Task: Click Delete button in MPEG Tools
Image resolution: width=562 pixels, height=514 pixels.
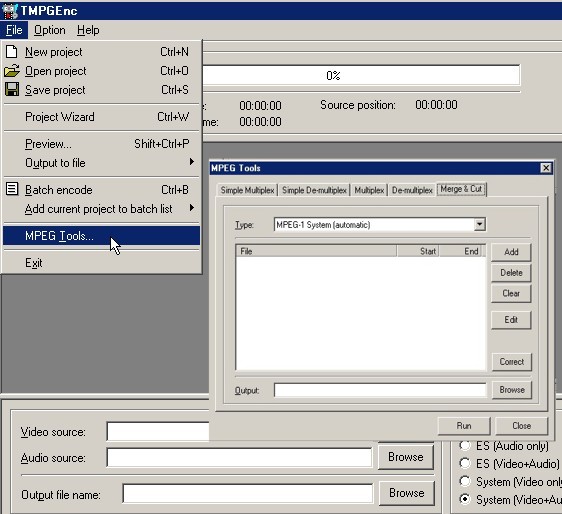Action: tap(511, 273)
